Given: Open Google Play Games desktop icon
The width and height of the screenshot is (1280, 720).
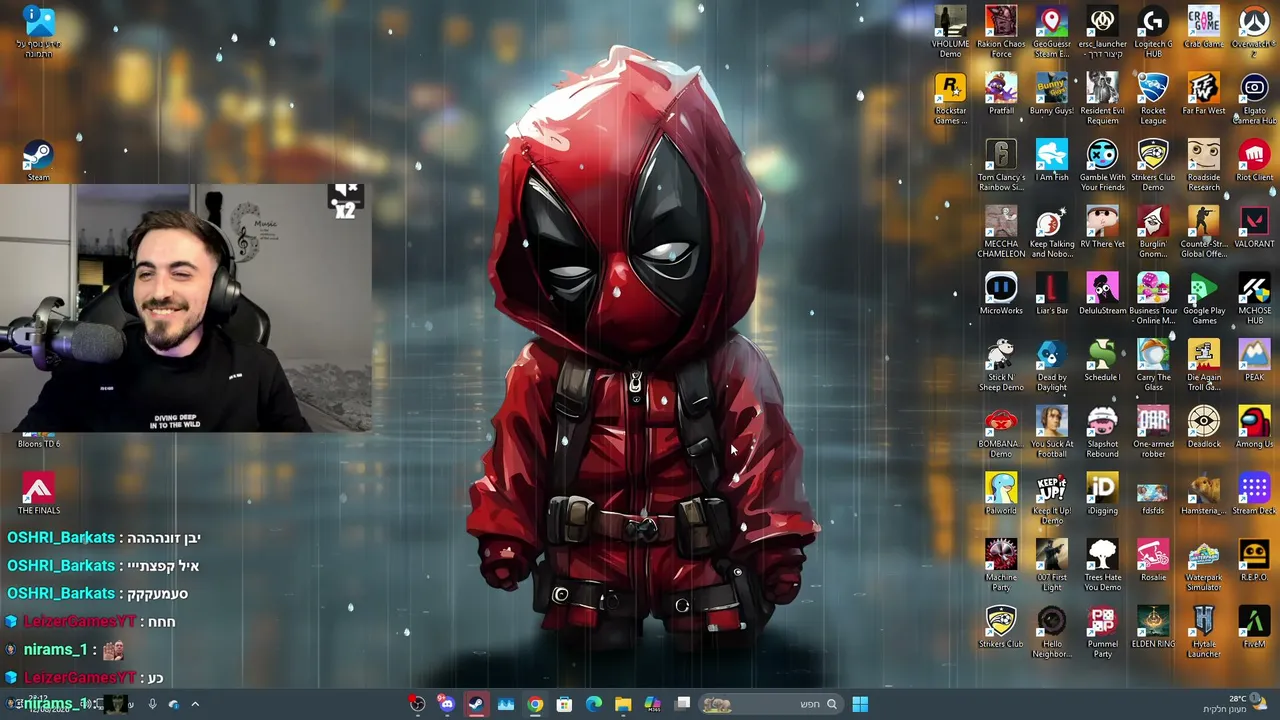Looking at the screenshot, I should (1203, 298).
